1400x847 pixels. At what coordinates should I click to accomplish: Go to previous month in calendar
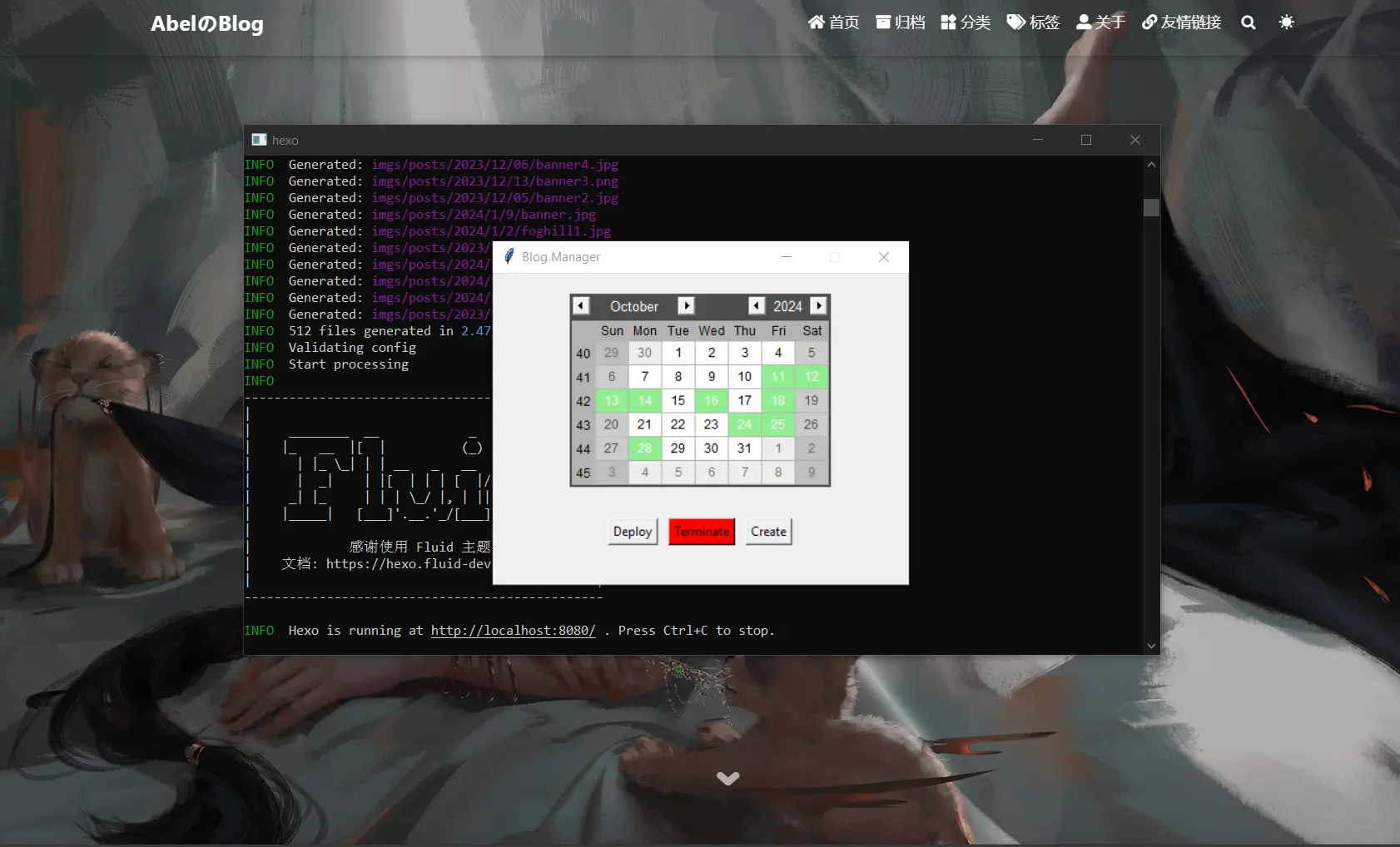pos(581,306)
